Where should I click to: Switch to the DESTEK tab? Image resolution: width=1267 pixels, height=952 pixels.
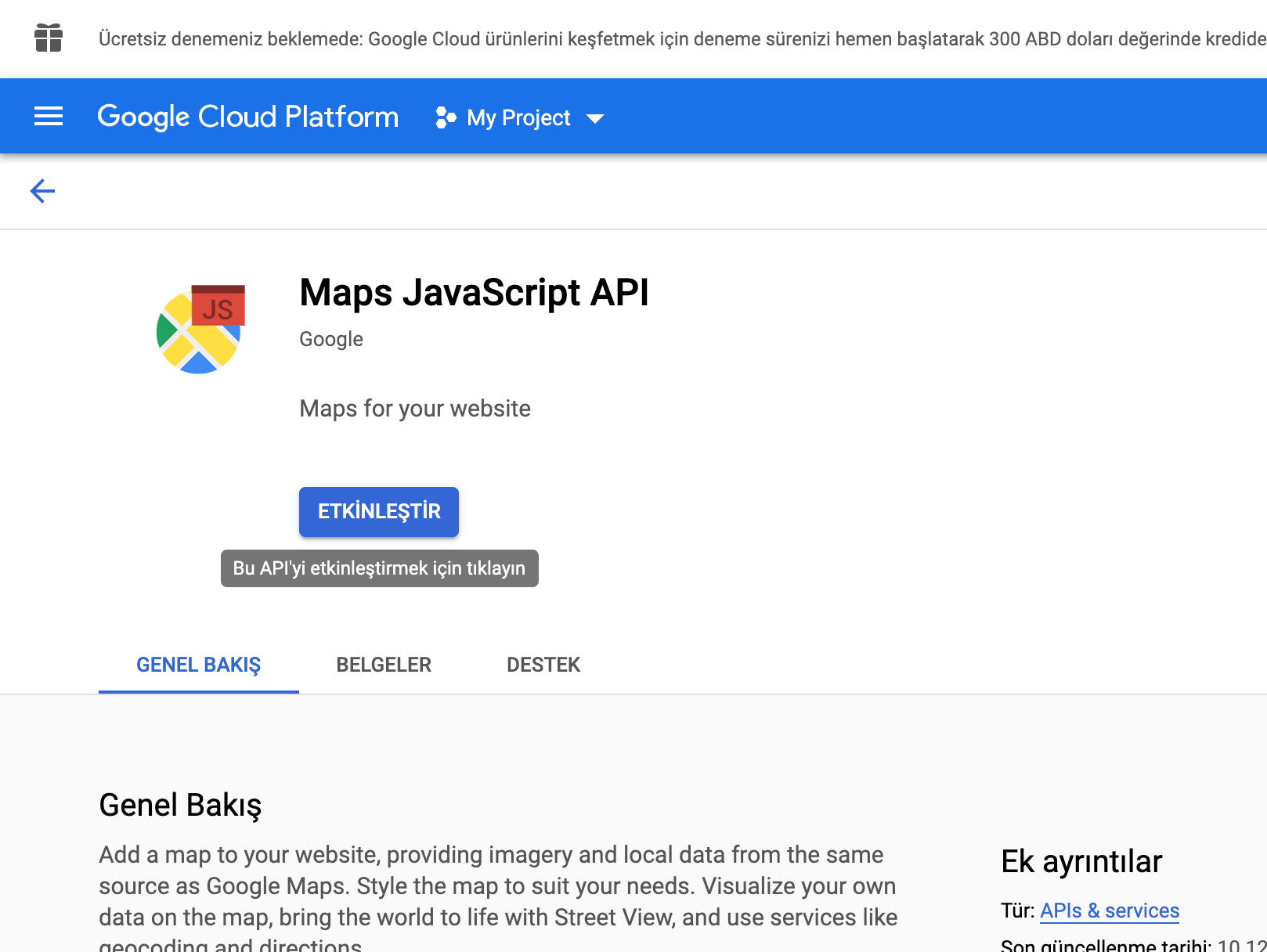coord(543,665)
